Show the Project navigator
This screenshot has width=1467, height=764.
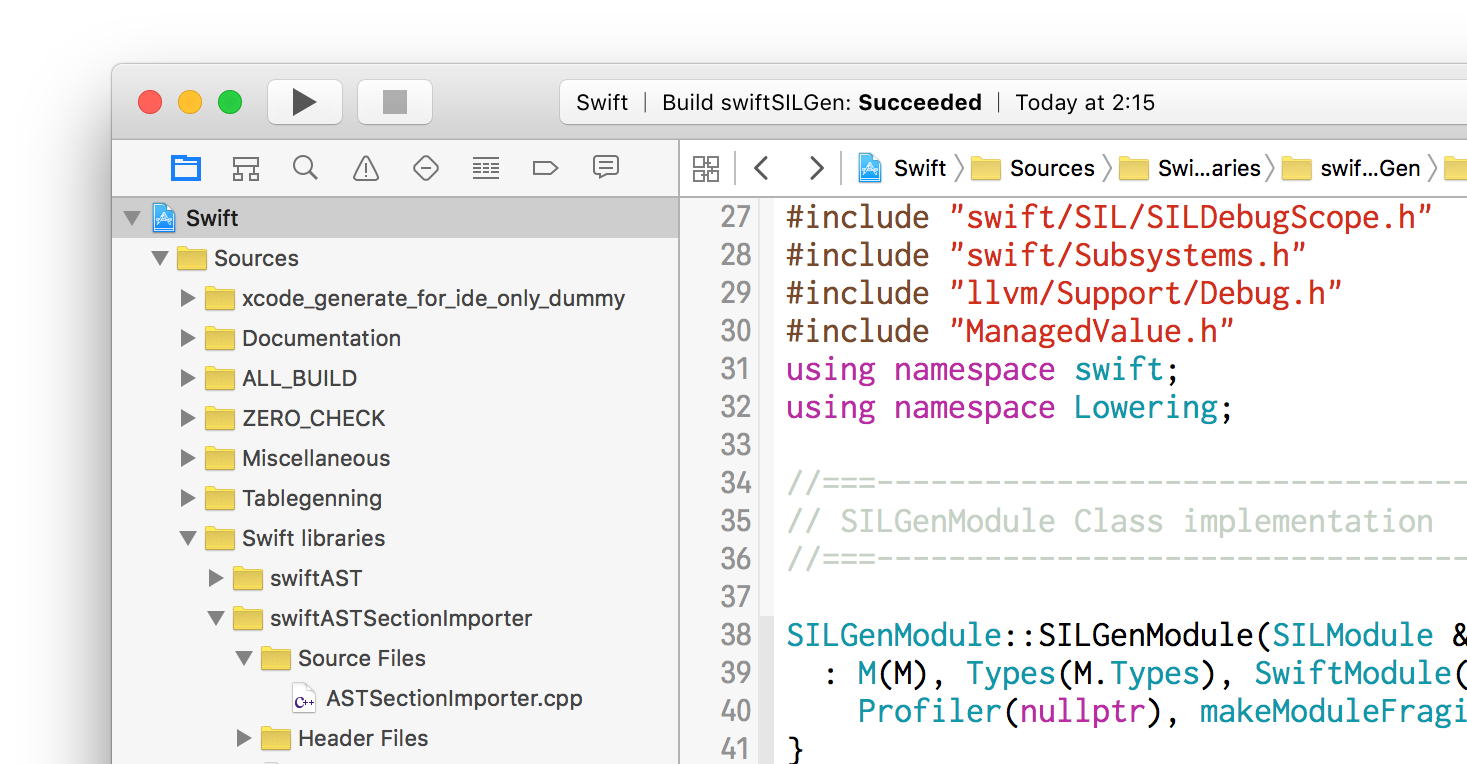186,168
